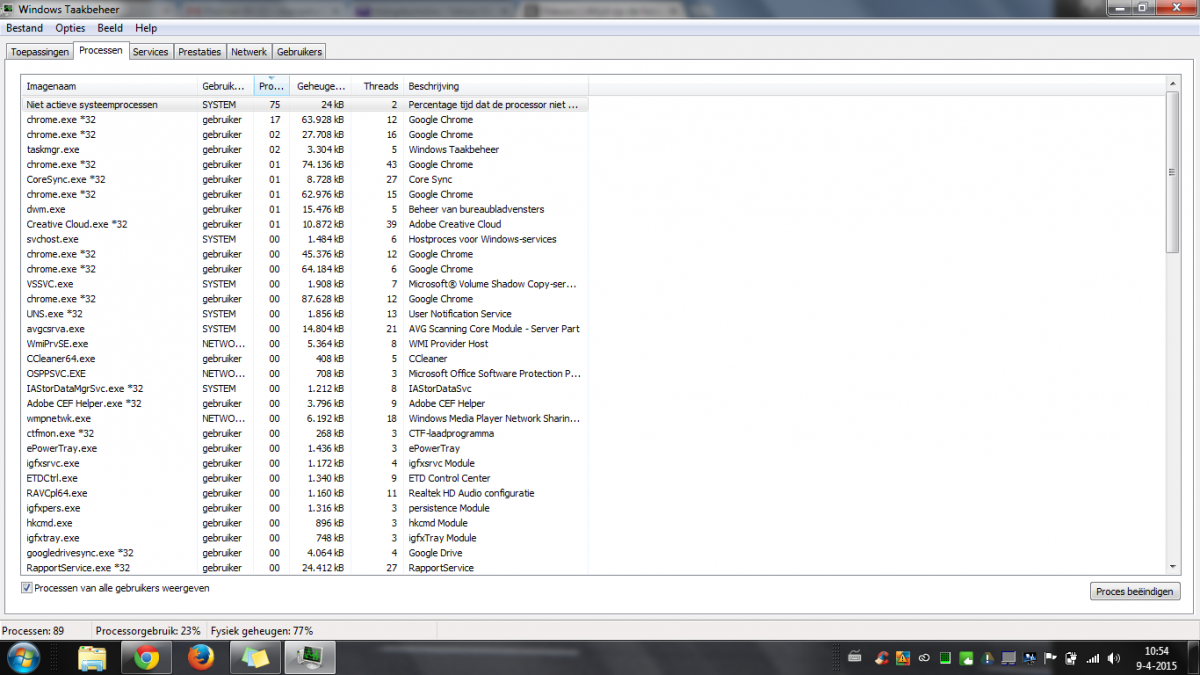This screenshot has height=675, width=1200.
Task: Select the UNS.exe *32 process row
Action: tap(304, 314)
